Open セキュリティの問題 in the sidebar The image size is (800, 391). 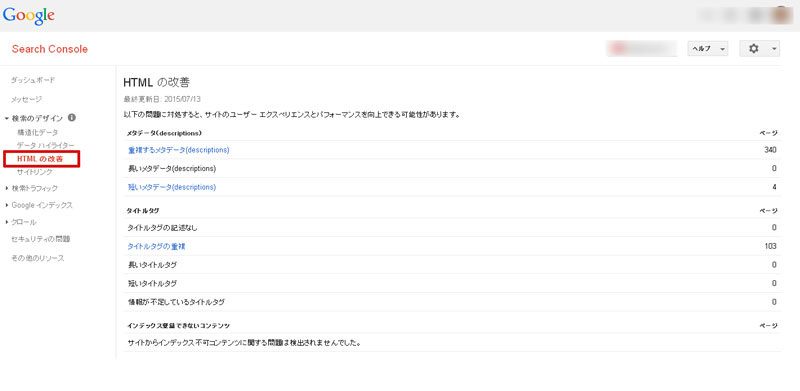coord(41,239)
